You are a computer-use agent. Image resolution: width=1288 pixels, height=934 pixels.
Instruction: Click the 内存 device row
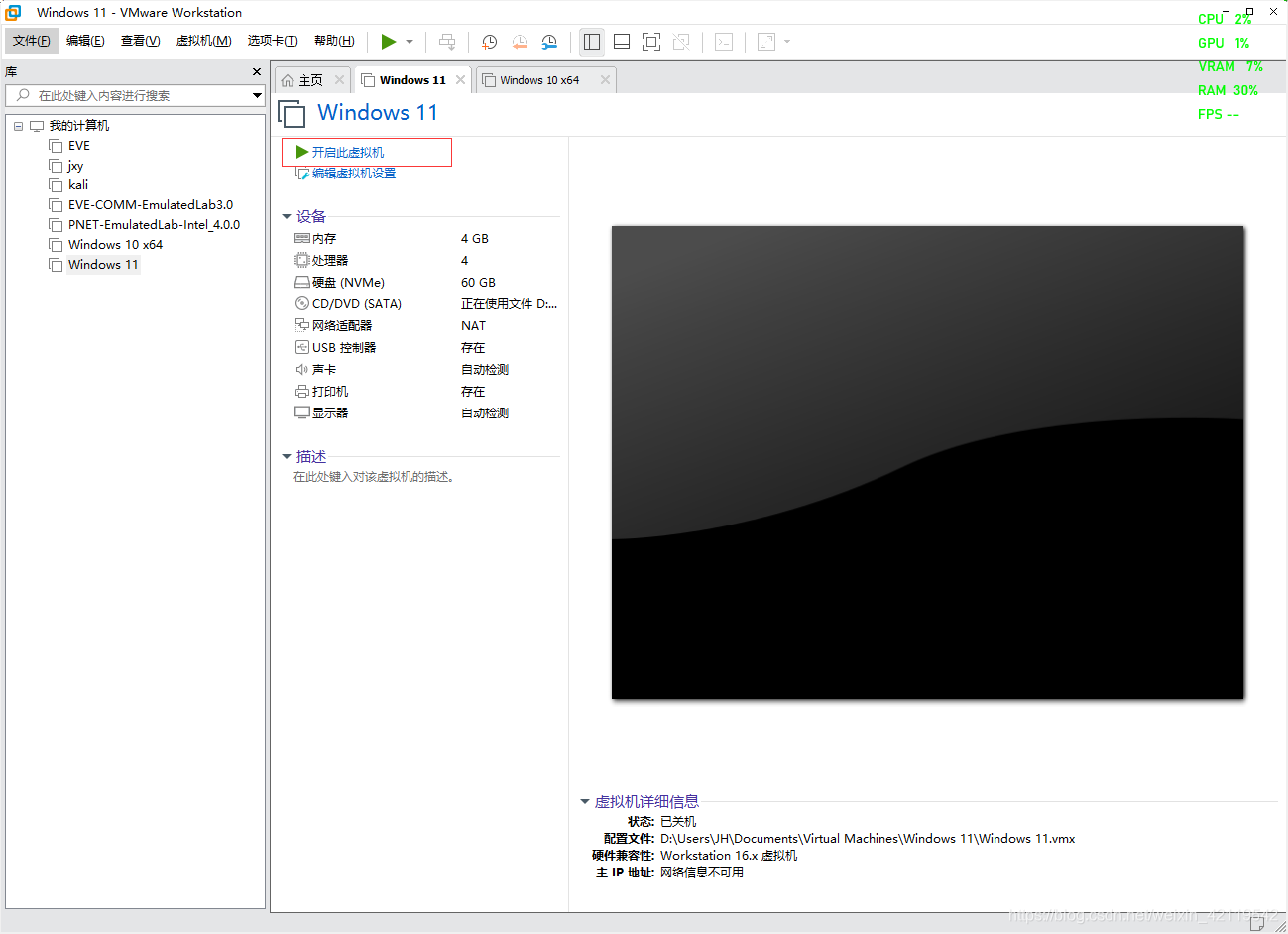426,239
